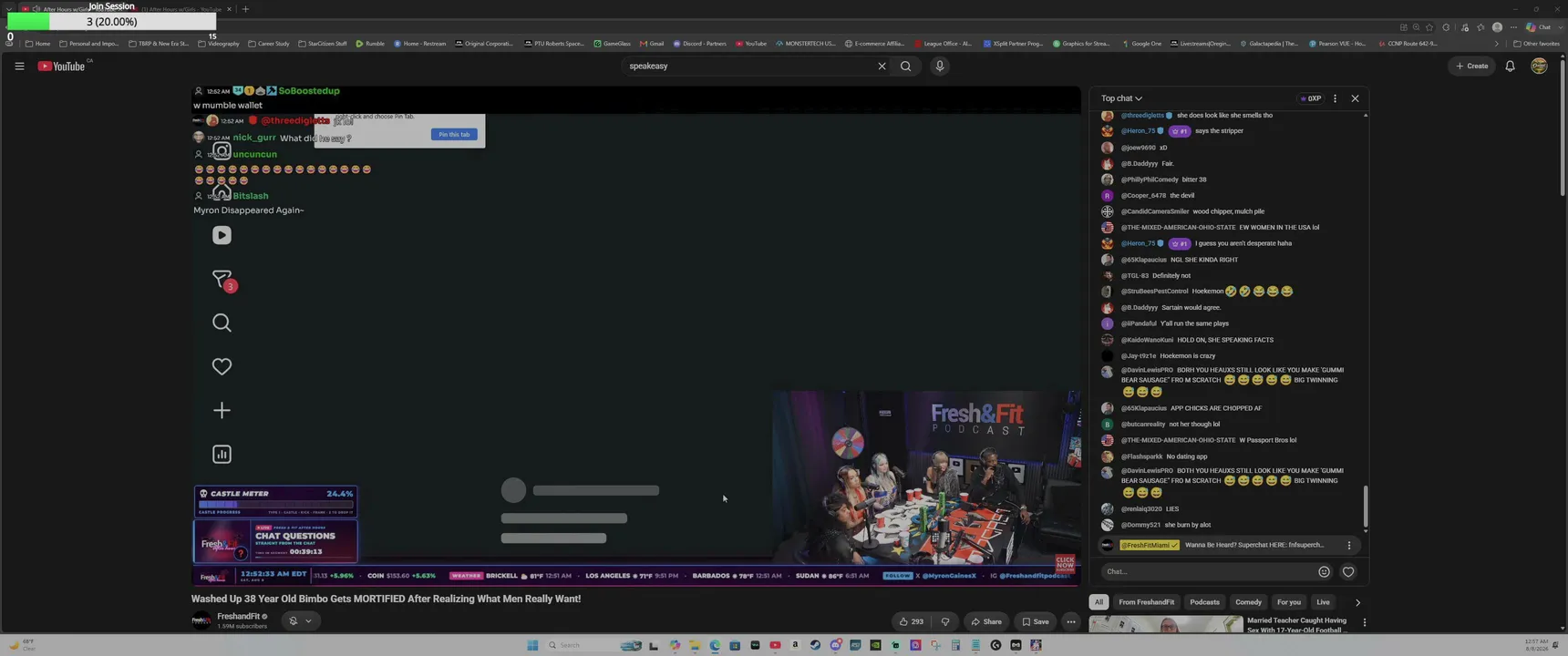Click Pin this tab button
1568x656 pixels.
click(454, 134)
